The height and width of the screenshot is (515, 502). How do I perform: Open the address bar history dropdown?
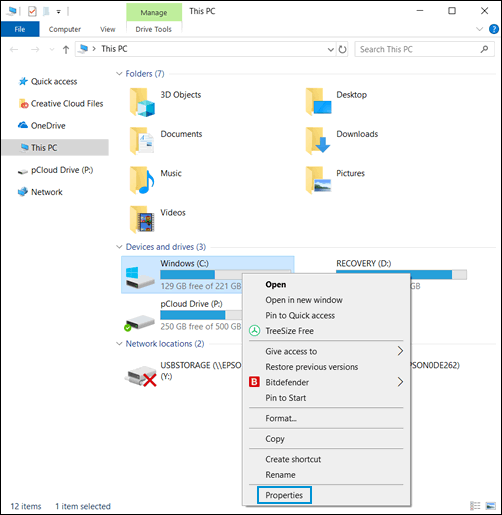pyautogui.click(x=331, y=50)
